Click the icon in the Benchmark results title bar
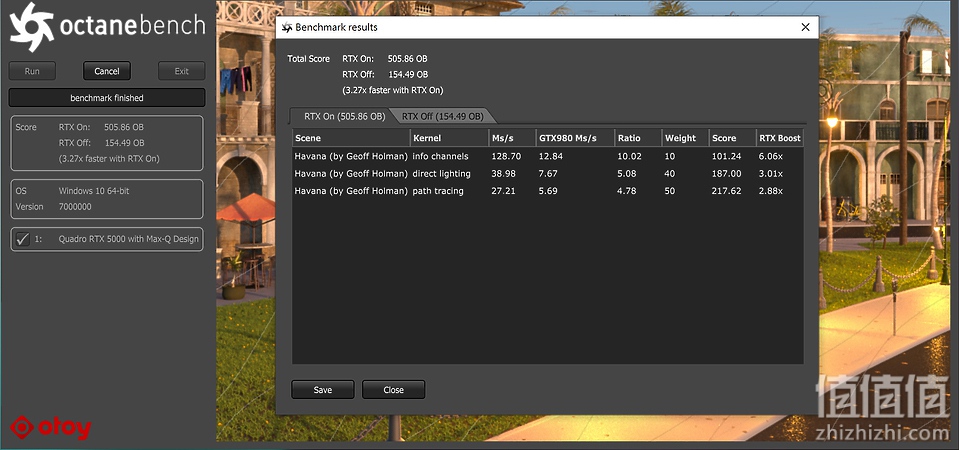Viewport: 959px width, 450px height. [287, 28]
